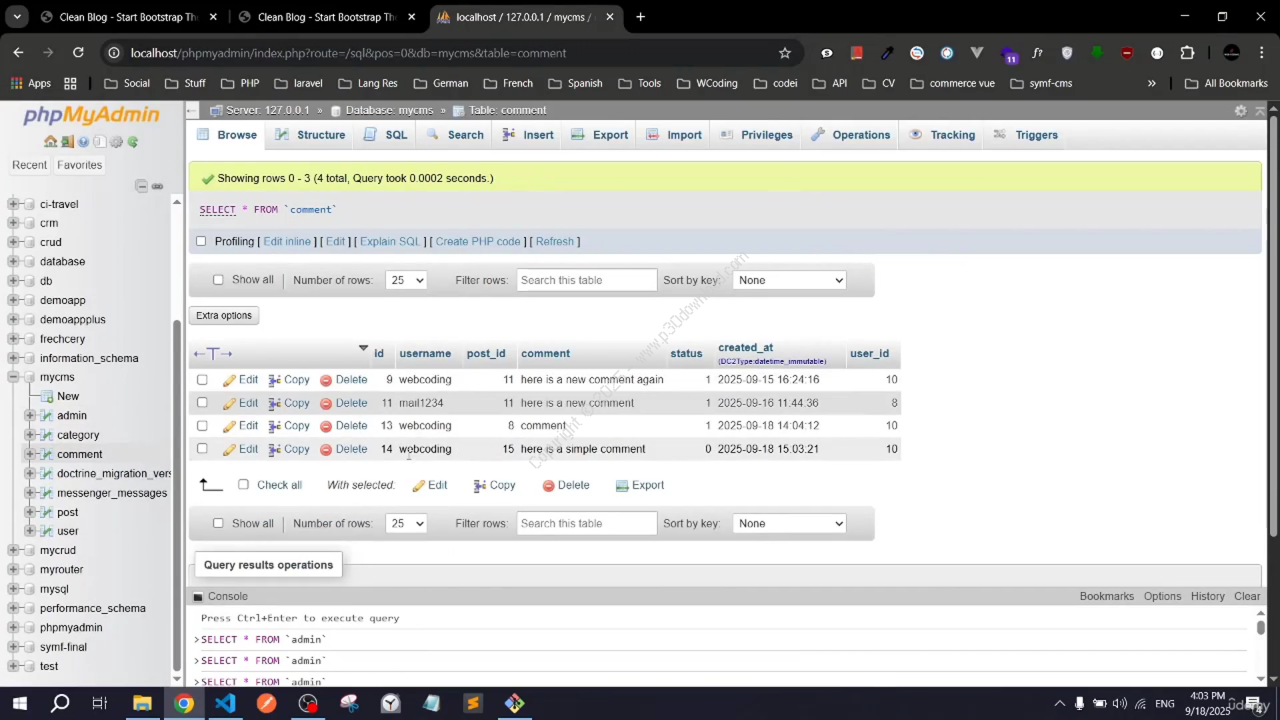Expand the ci-travel database node
This screenshot has width=1280, height=720.
tap(14, 204)
